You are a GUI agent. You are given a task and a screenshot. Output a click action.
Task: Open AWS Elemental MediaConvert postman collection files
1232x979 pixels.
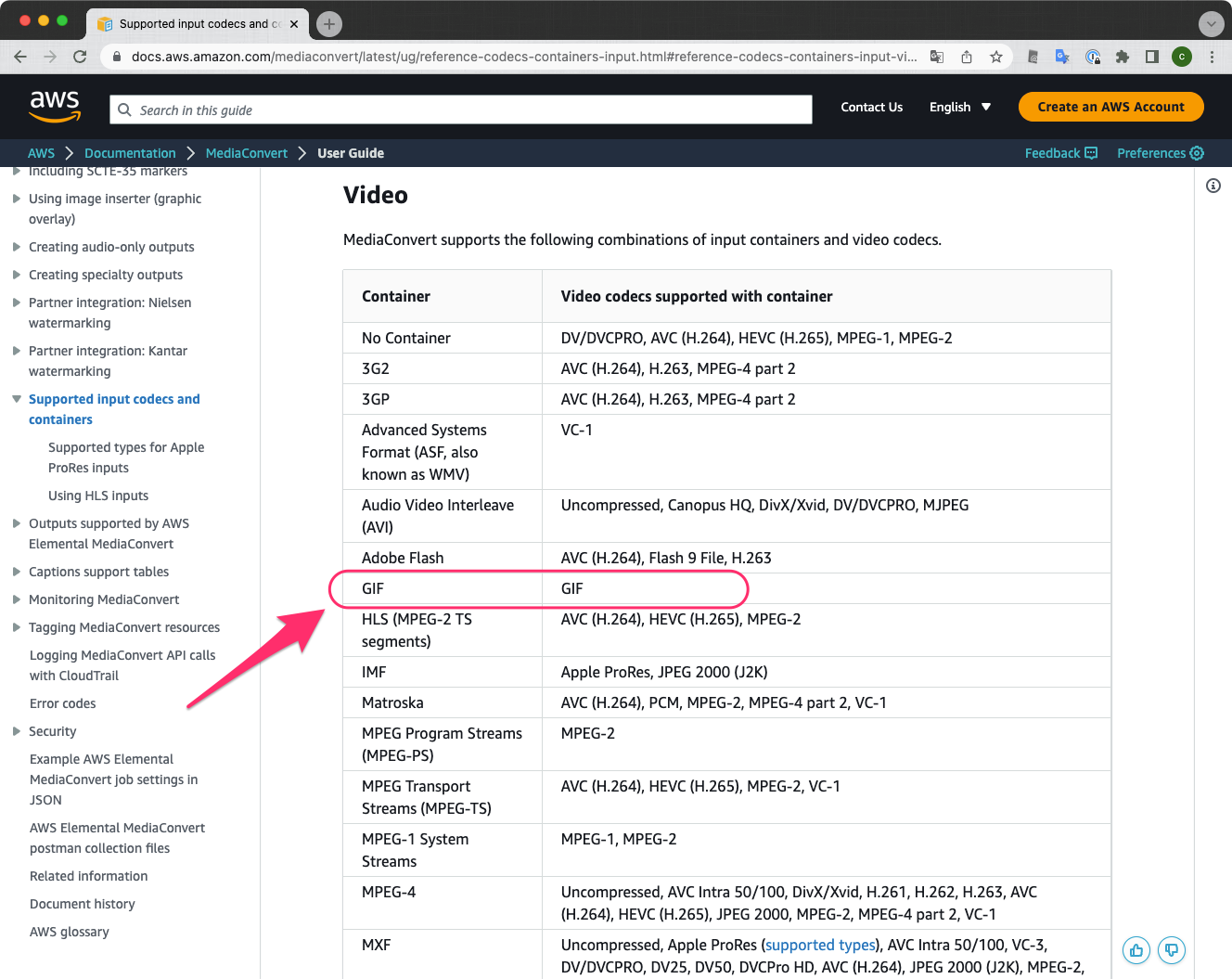(x=118, y=838)
